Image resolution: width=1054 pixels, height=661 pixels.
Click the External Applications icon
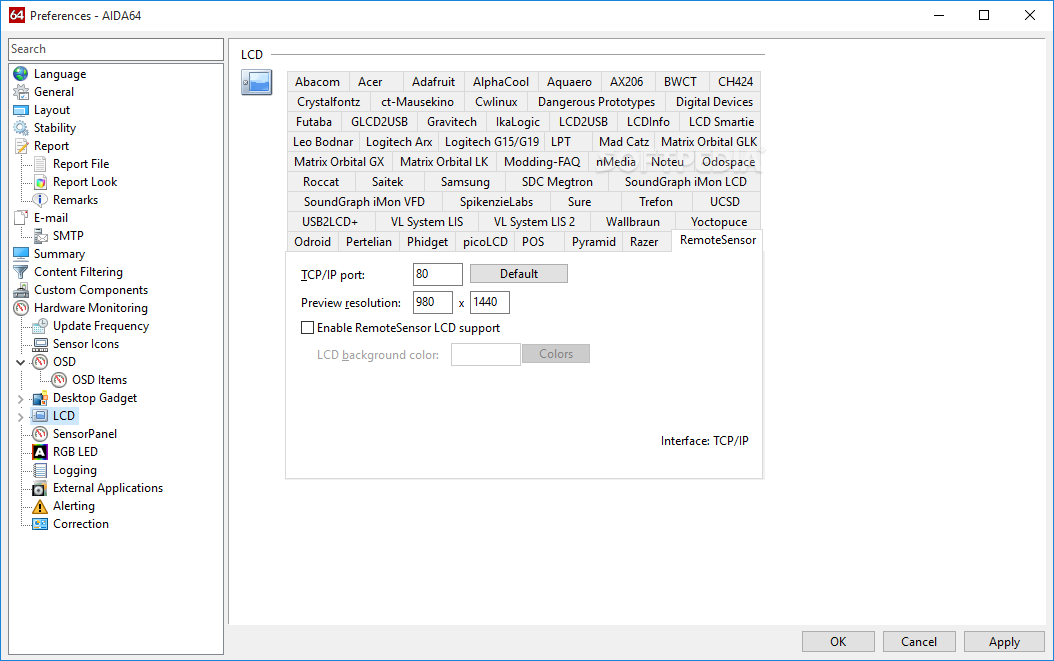coord(40,488)
